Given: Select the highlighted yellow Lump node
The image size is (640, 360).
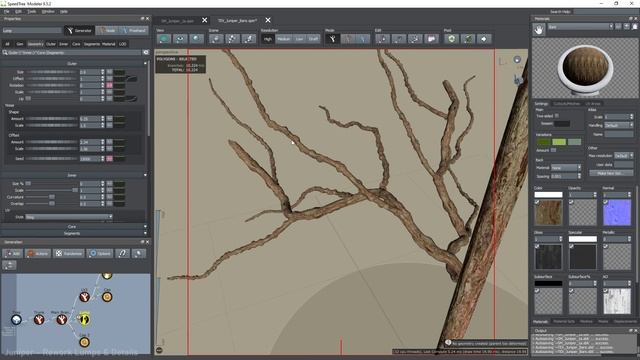Looking at the screenshot, I should (x=84, y=319).
